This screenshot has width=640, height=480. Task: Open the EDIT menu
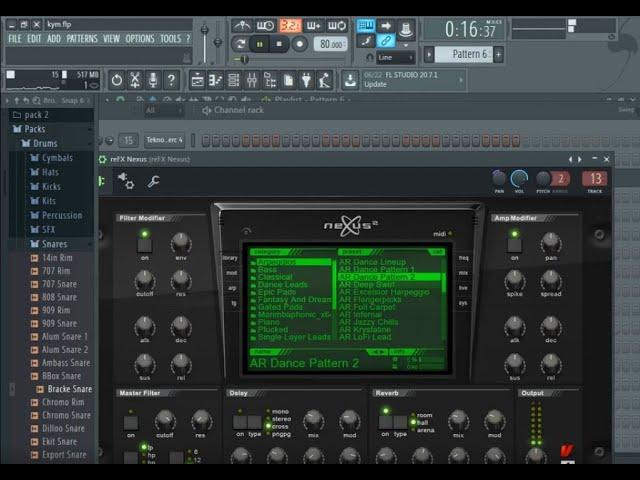pyautogui.click(x=34, y=39)
